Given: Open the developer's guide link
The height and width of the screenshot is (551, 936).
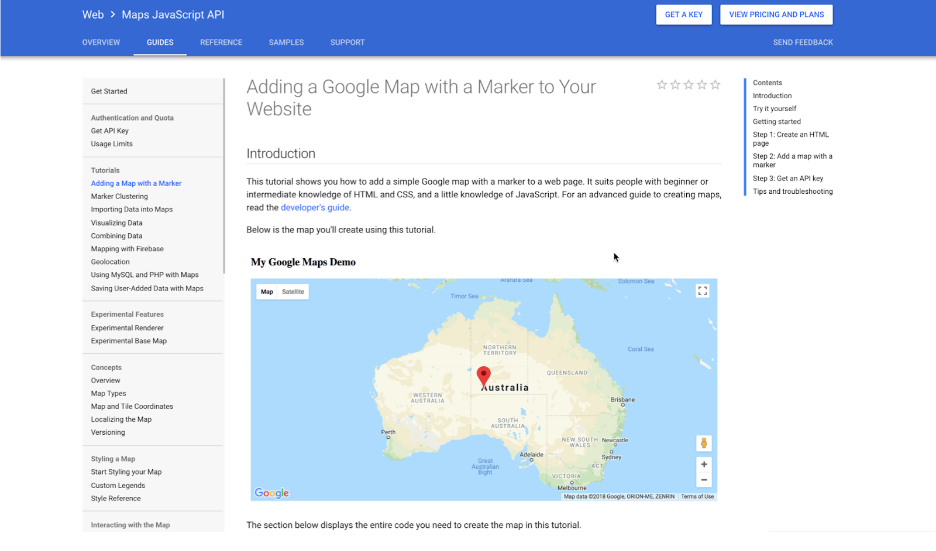Looking at the screenshot, I should pos(316,208).
